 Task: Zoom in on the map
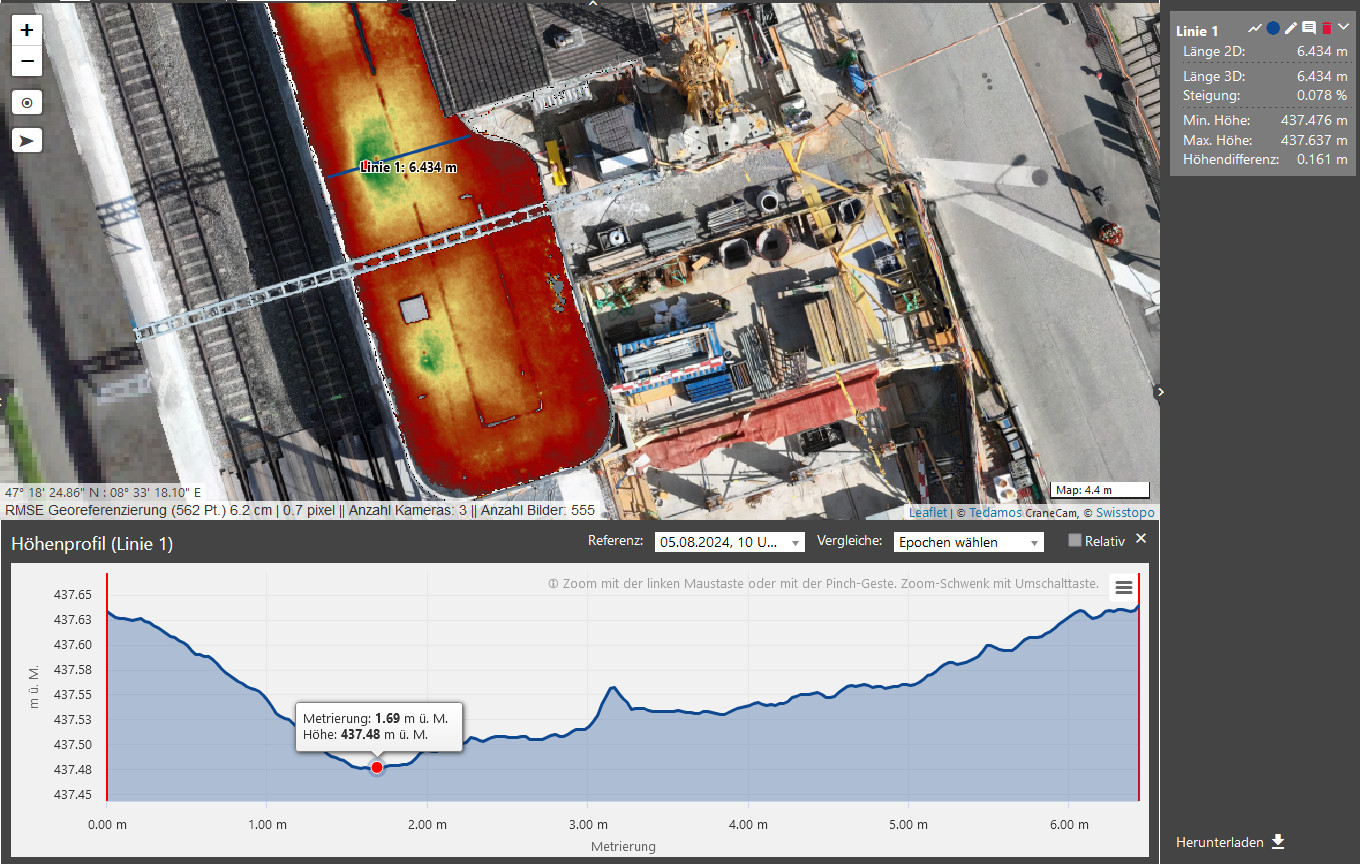pyautogui.click(x=27, y=30)
